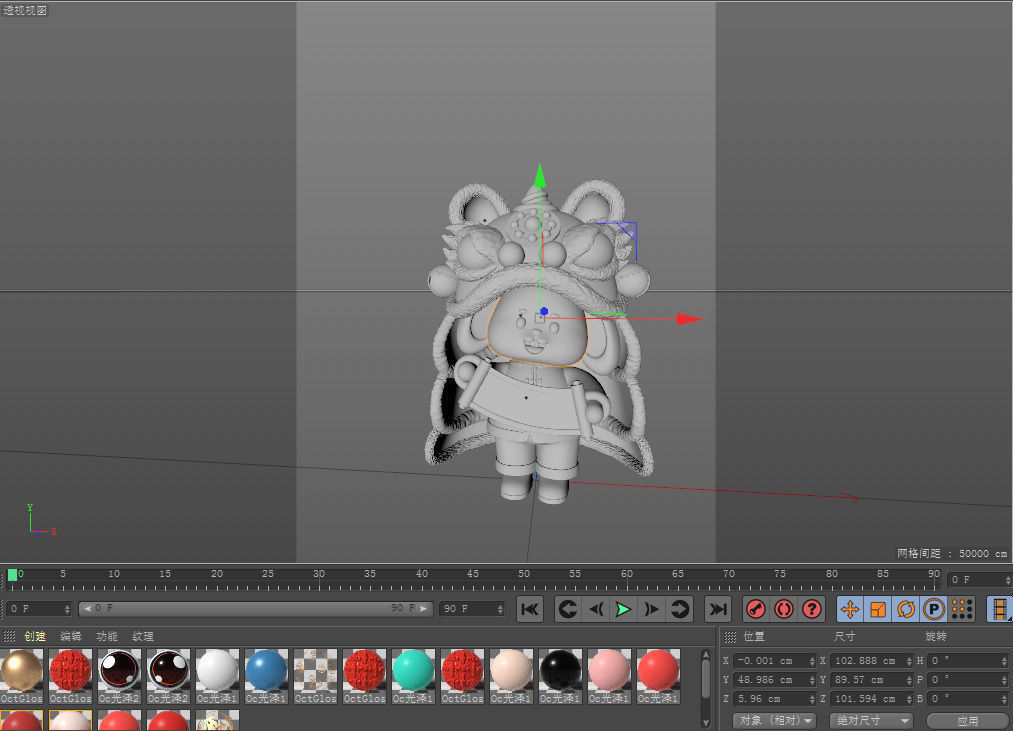Viewport: 1013px width, 731px height.
Task: Select the pink Oc光泽1 material
Action: tap(609, 676)
